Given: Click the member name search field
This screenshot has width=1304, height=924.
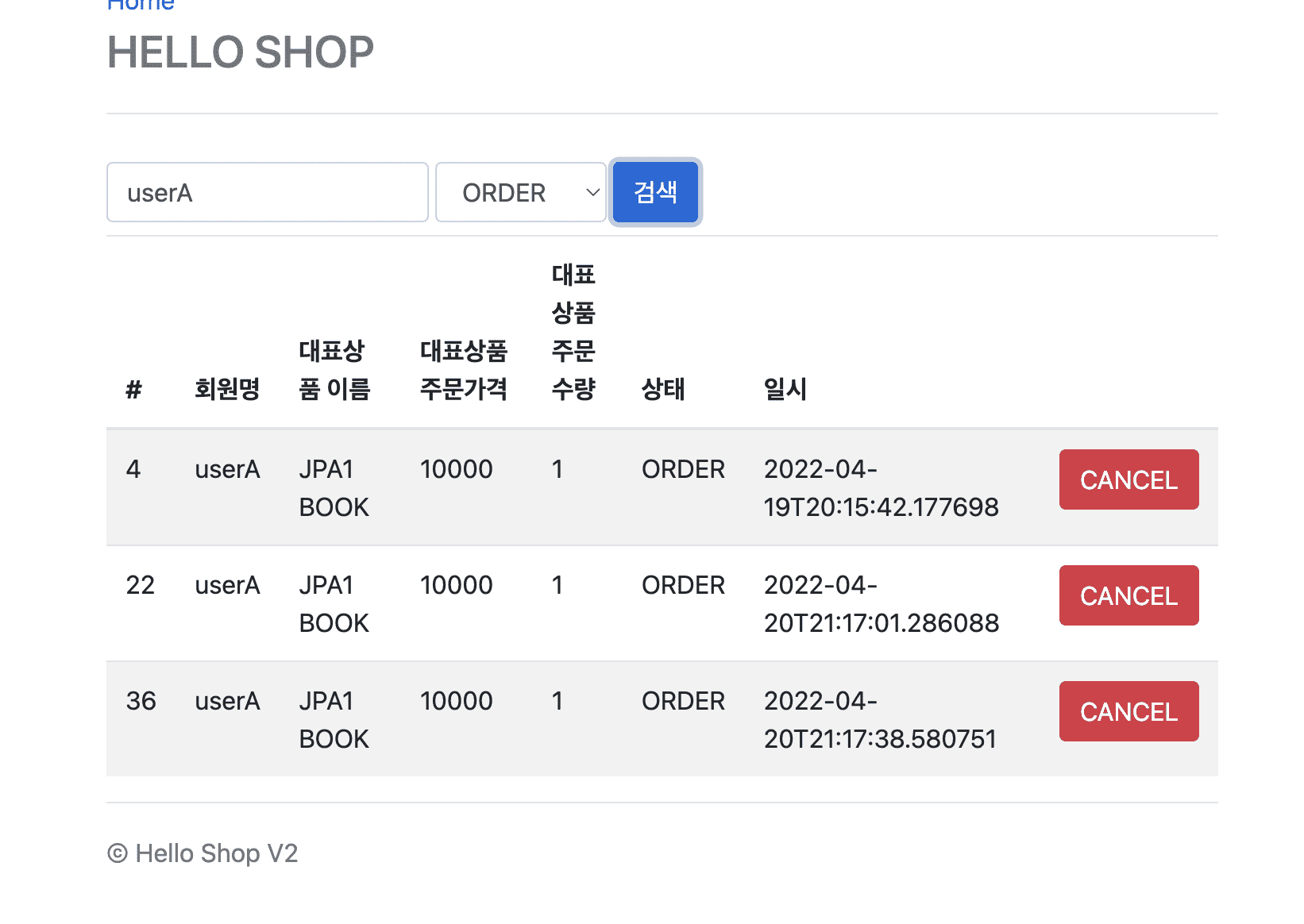Looking at the screenshot, I should click(267, 193).
